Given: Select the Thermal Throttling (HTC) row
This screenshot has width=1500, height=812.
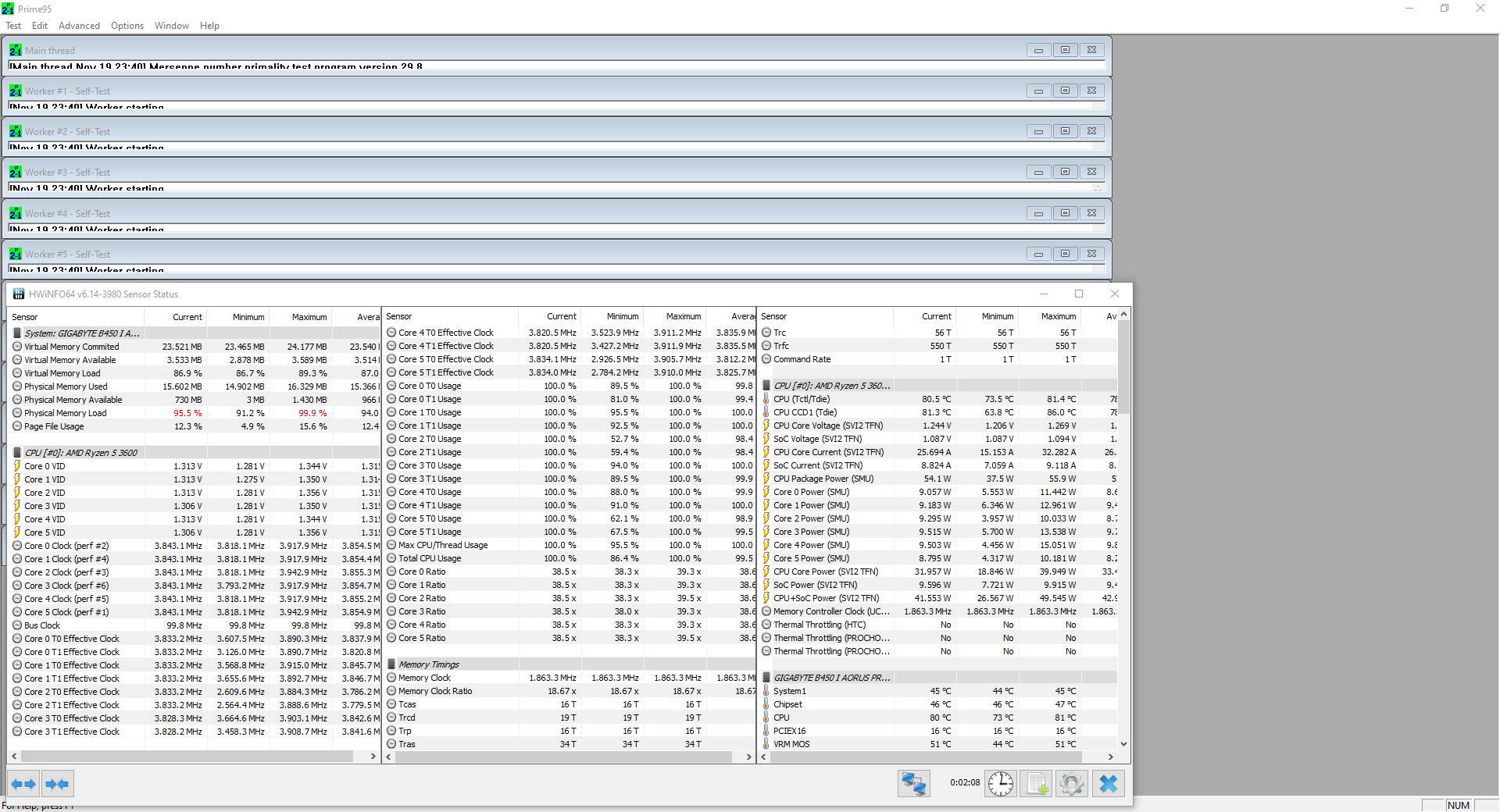Looking at the screenshot, I should point(937,625).
